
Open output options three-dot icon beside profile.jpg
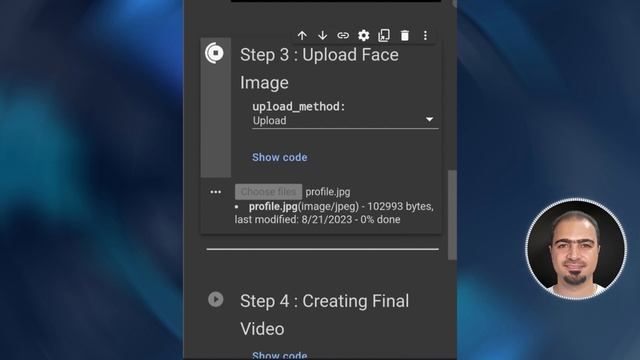(x=216, y=192)
